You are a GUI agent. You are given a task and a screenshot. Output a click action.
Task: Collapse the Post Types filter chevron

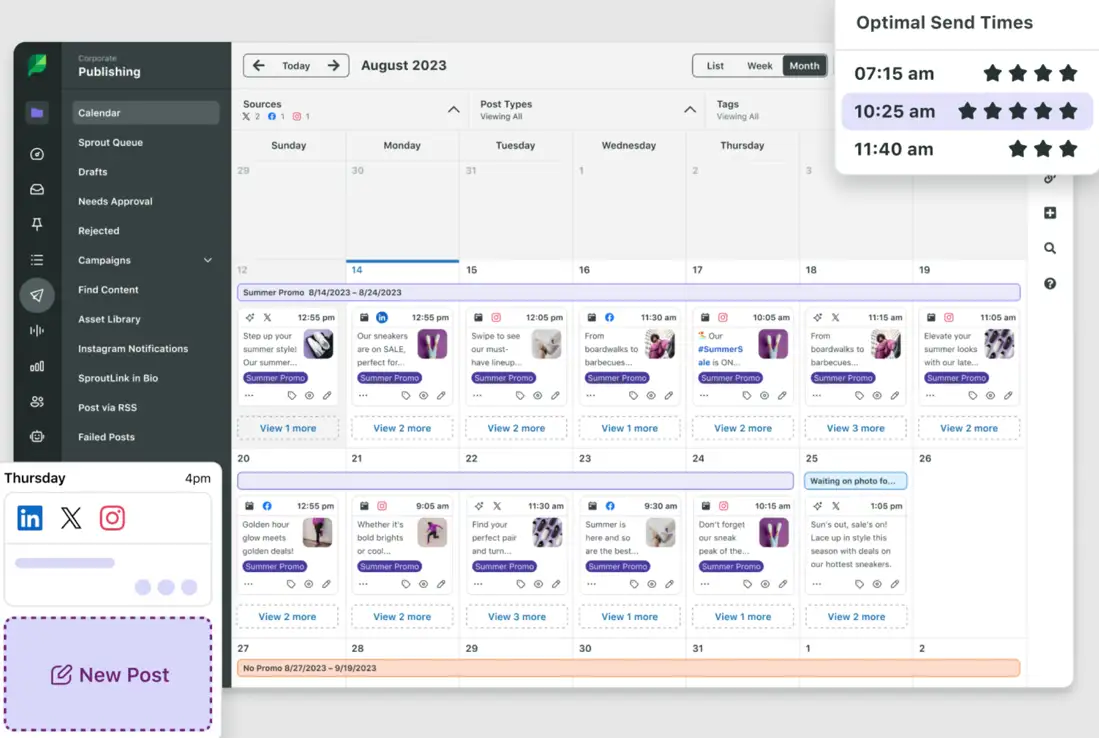click(690, 109)
